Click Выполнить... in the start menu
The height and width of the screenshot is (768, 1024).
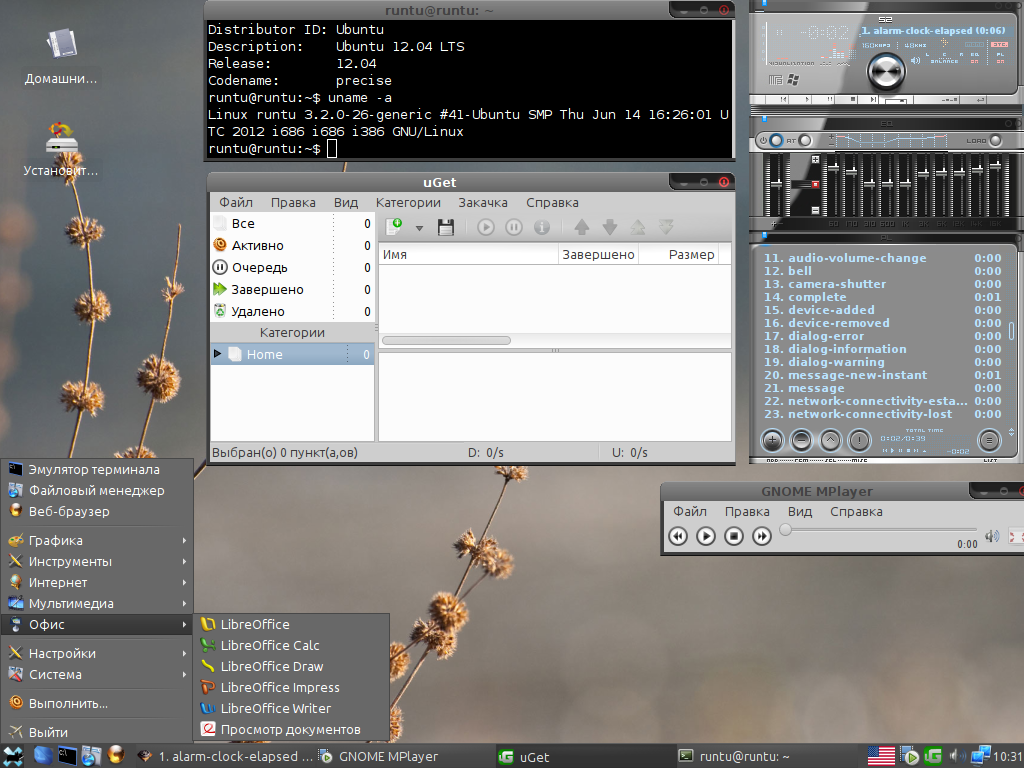(97, 703)
